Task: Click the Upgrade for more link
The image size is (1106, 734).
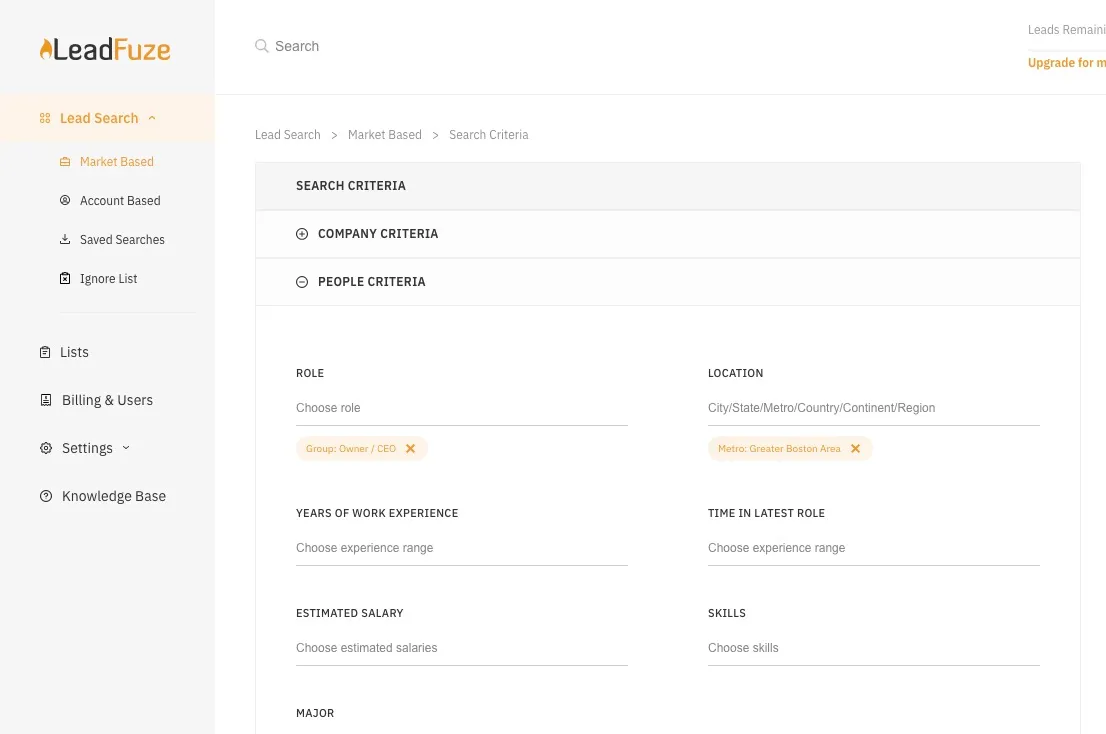Action: 1066,63
